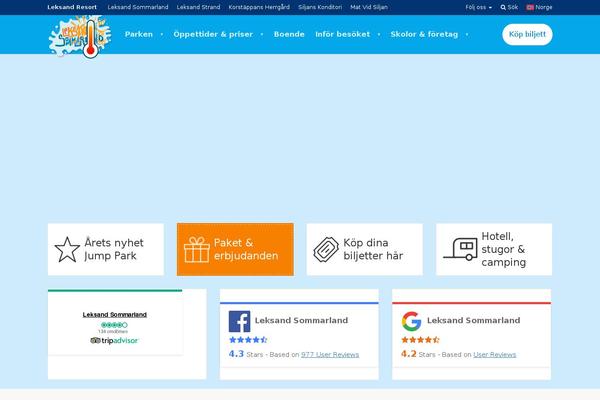Image resolution: width=600 pixels, height=400 pixels.
Task: Click Leksand Sommarland title in Facebook card
Action: point(301,320)
